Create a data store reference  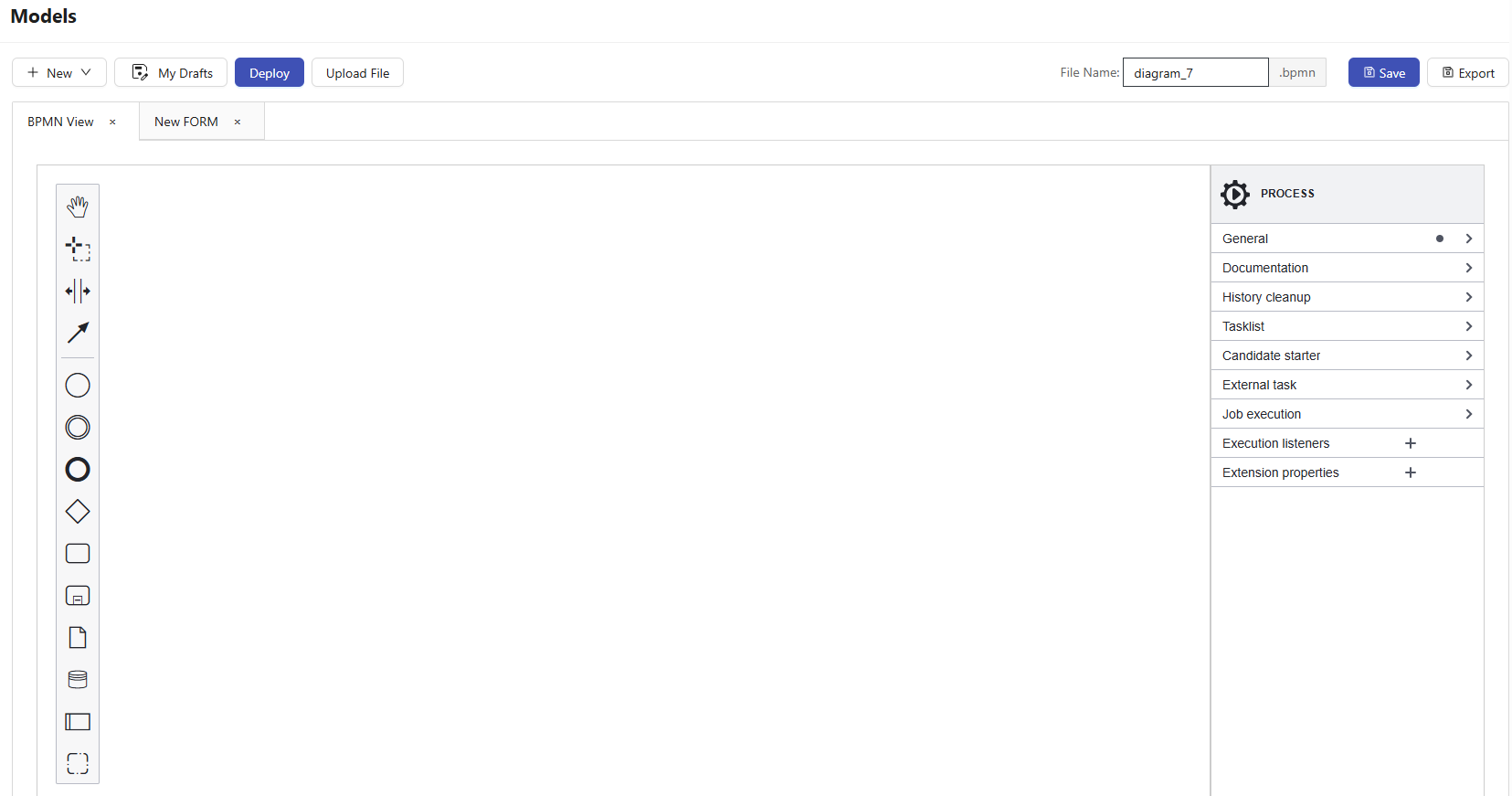point(78,680)
